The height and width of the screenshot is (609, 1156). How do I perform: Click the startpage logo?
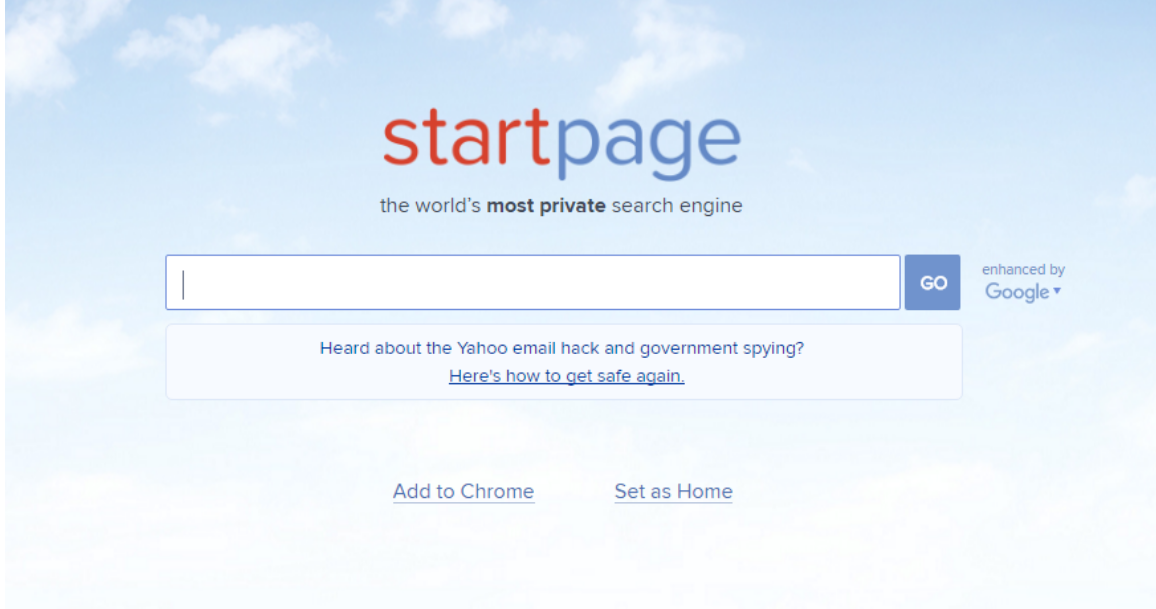tap(562, 143)
